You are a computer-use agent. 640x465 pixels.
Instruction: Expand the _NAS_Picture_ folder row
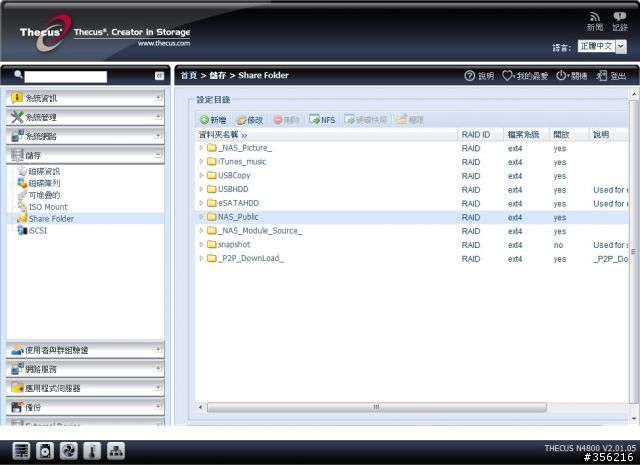coord(201,148)
